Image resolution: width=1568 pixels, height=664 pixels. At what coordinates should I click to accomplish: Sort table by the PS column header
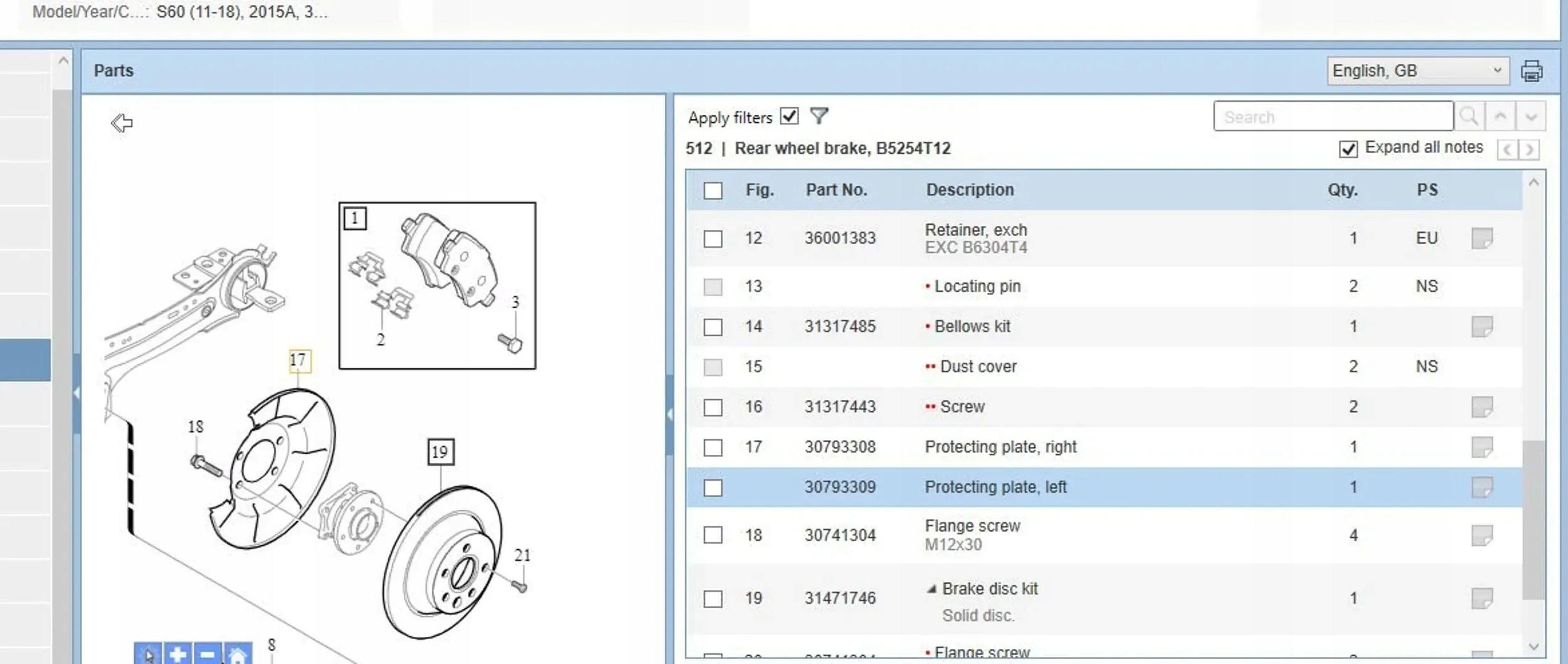(x=1428, y=190)
